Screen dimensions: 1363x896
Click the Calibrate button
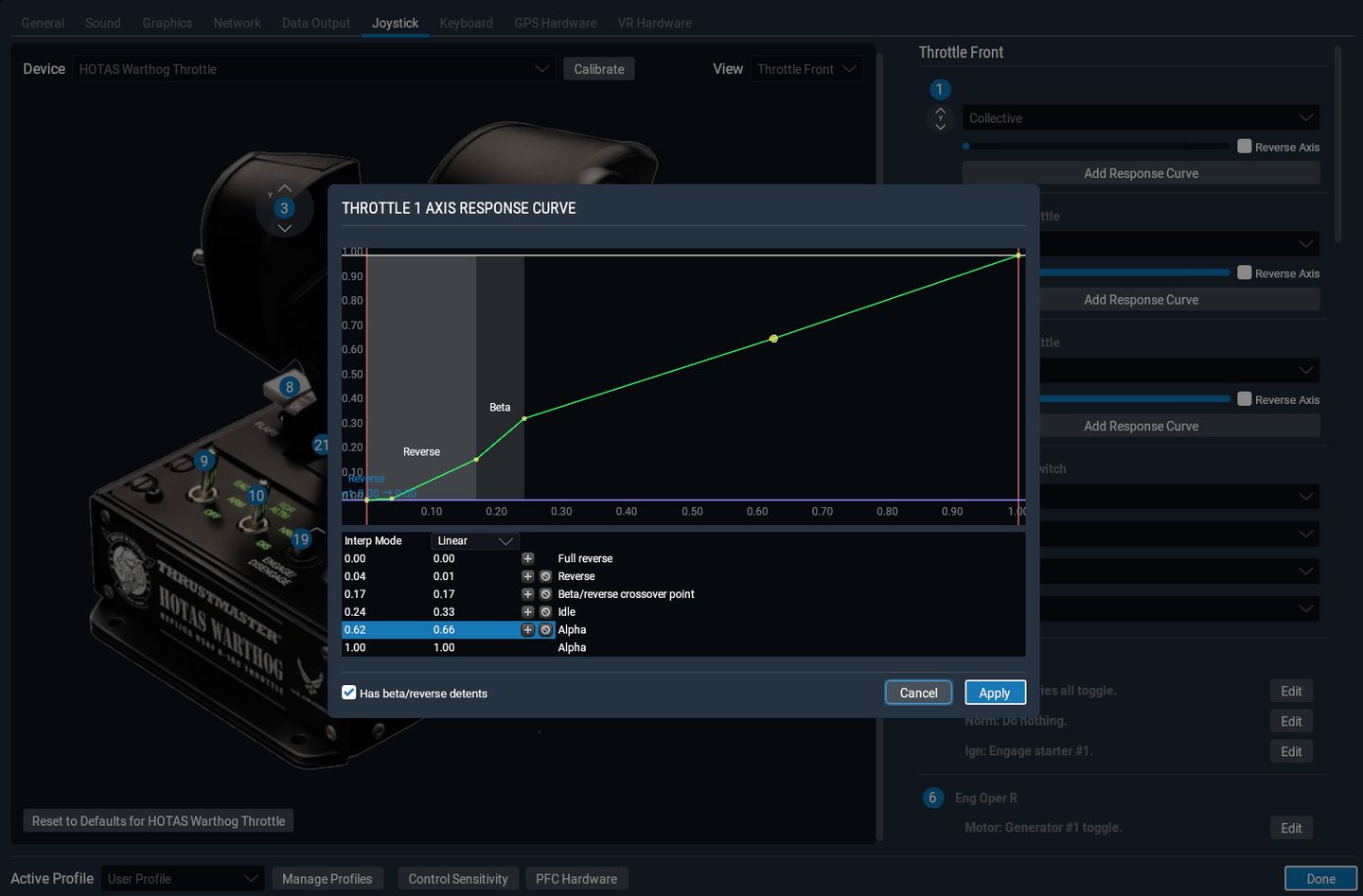coord(599,69)
